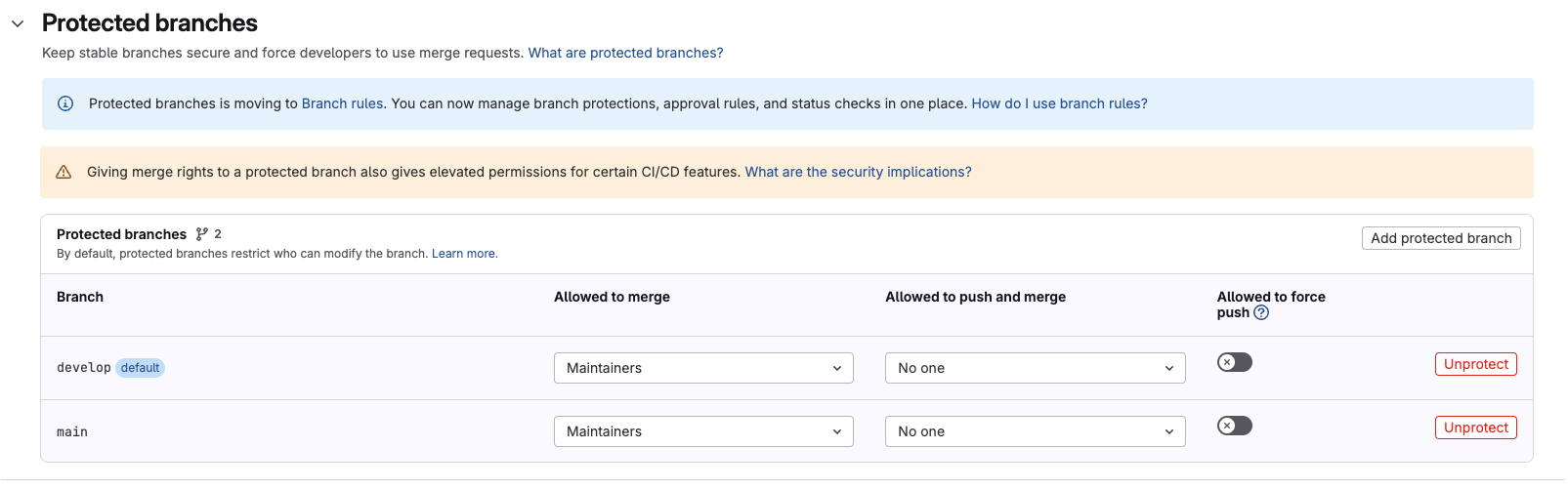Click the warning triangle icon in orange banner
Image resolution: width=1568 pixels, height=489 pixels.
(64, 172)
